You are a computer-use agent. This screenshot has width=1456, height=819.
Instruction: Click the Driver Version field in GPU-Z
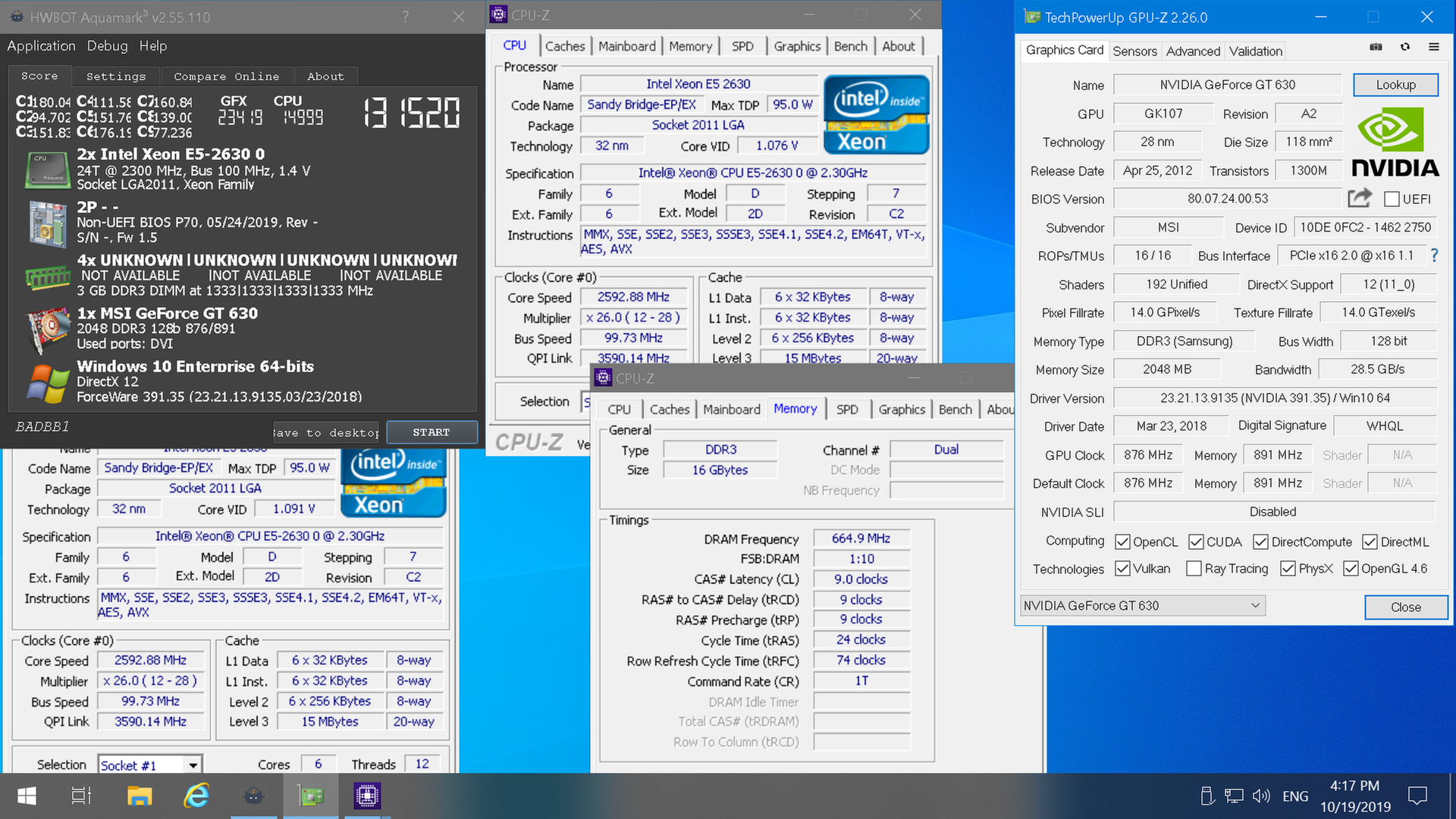(1275, 398)
